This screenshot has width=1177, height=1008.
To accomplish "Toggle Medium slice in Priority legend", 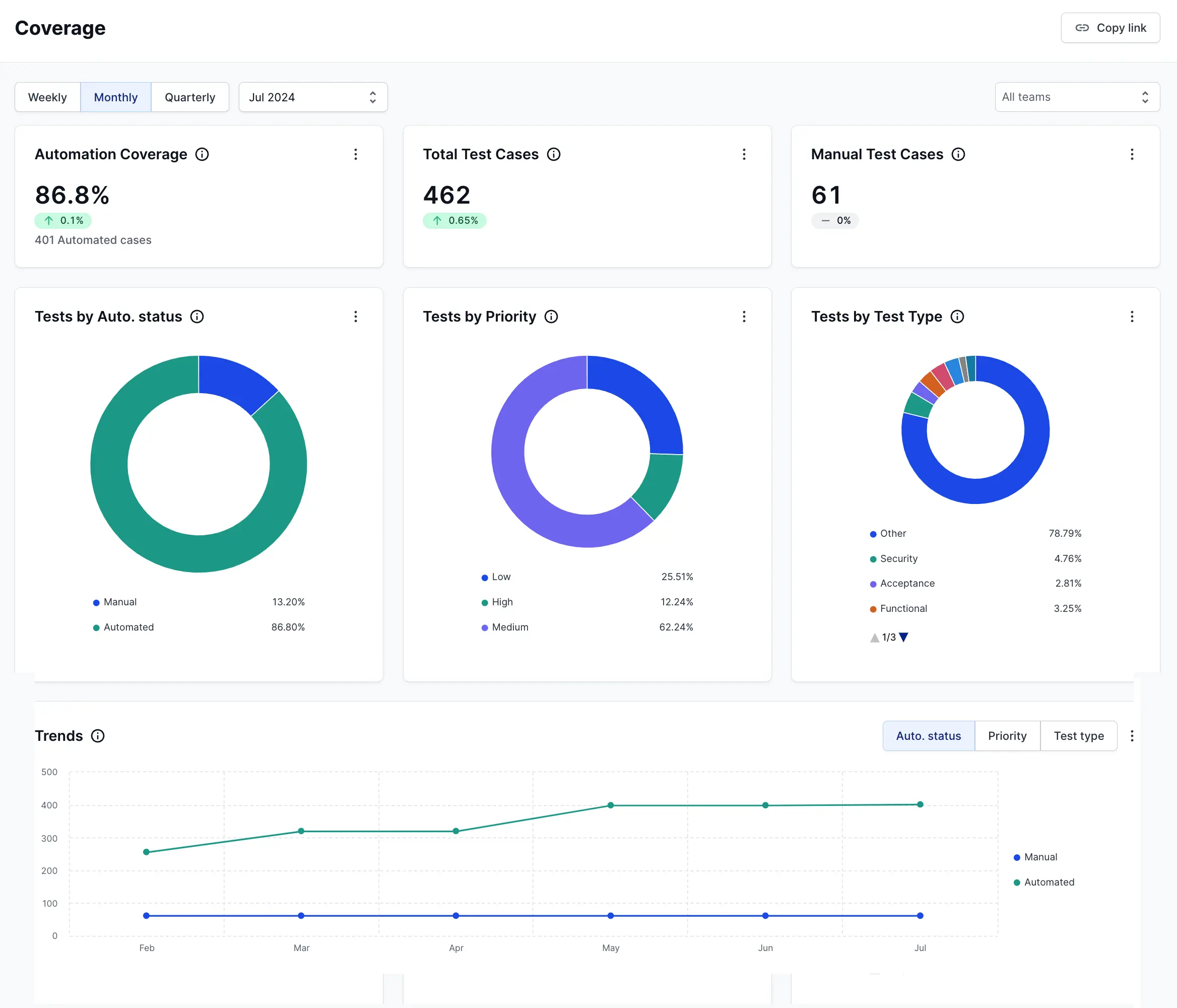I will 509,627.
